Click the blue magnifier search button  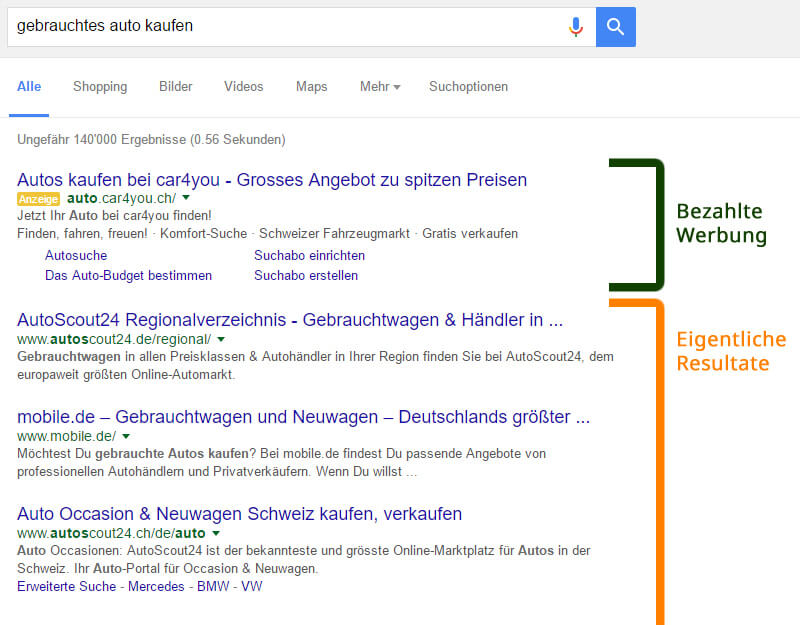pyautogui.click(x=616, y=27)
